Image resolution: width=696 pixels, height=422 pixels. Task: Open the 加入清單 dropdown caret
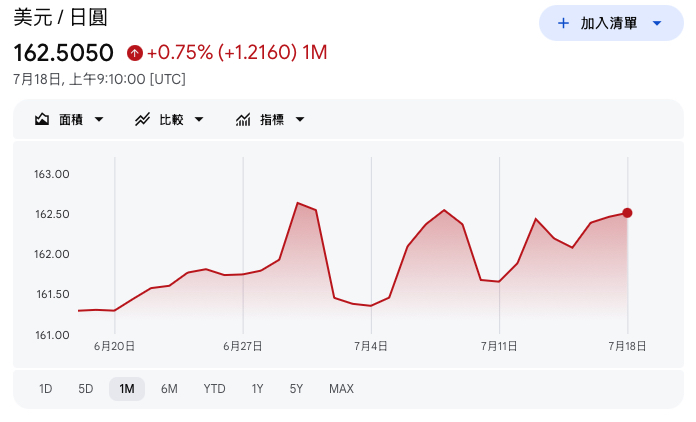pyautogui.click(x=657, y=23)
